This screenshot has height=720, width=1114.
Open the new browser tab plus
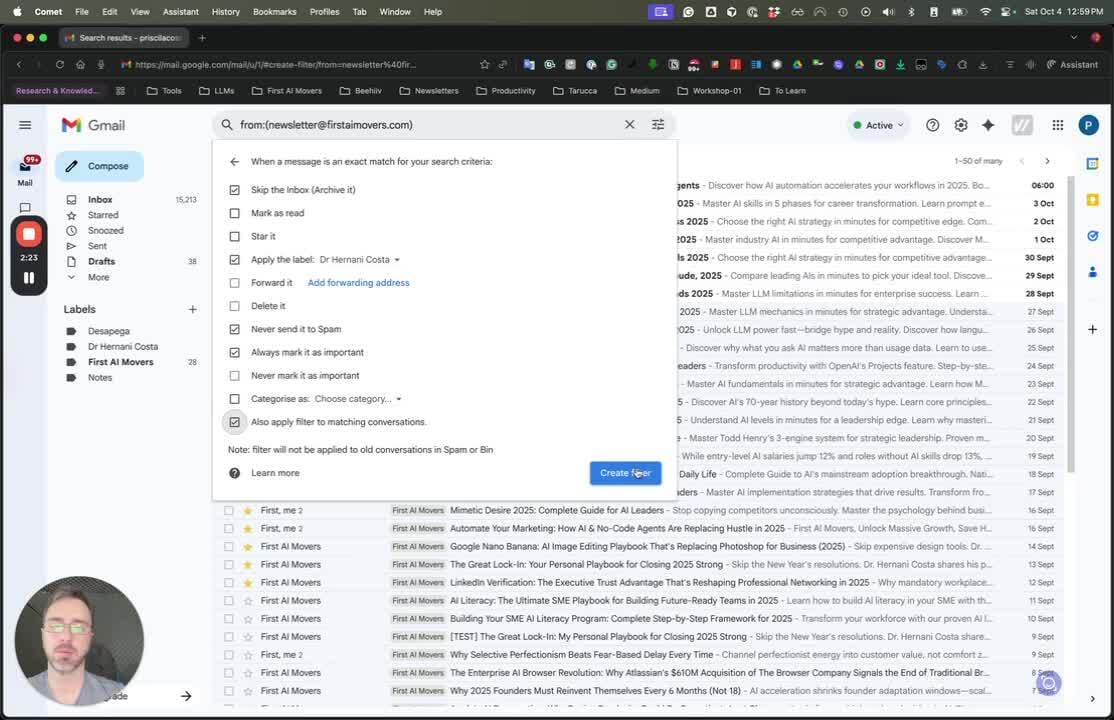[x=202, y=38]
